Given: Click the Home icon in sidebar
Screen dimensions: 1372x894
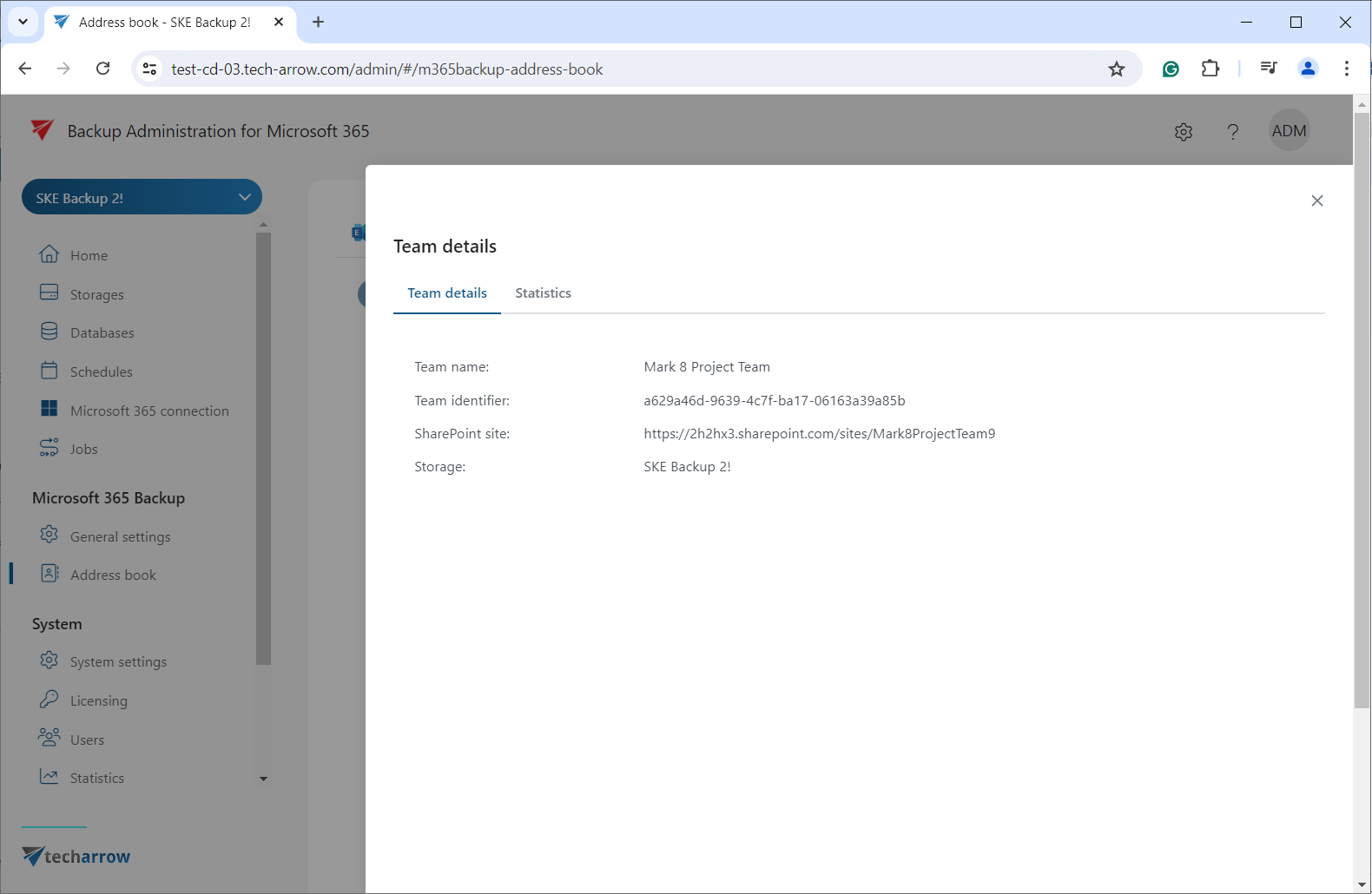Looking at the screenshot, I should [x=49, y=254].
